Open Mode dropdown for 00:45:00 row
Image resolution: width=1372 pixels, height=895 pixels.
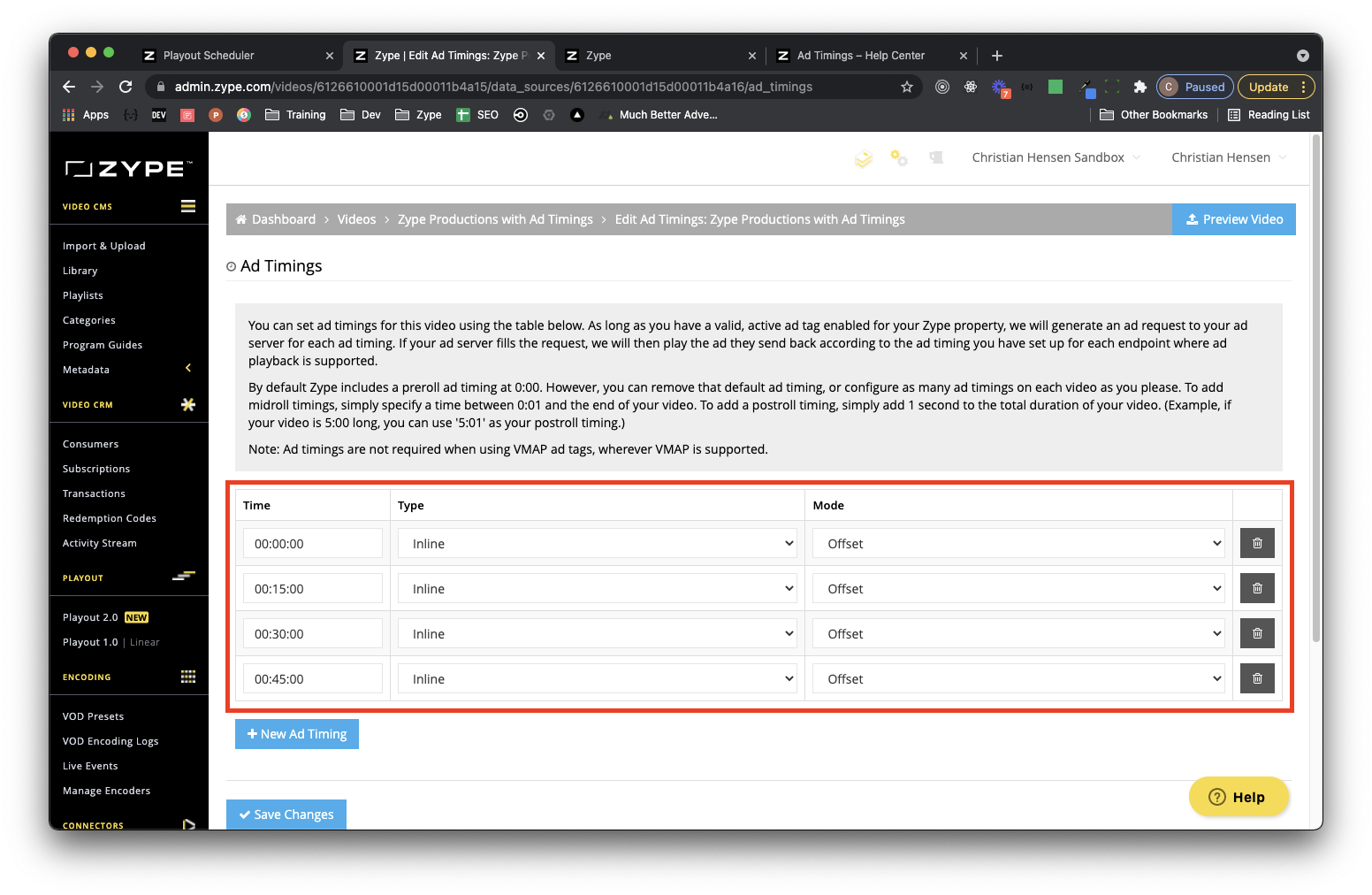pos(1018,678)
